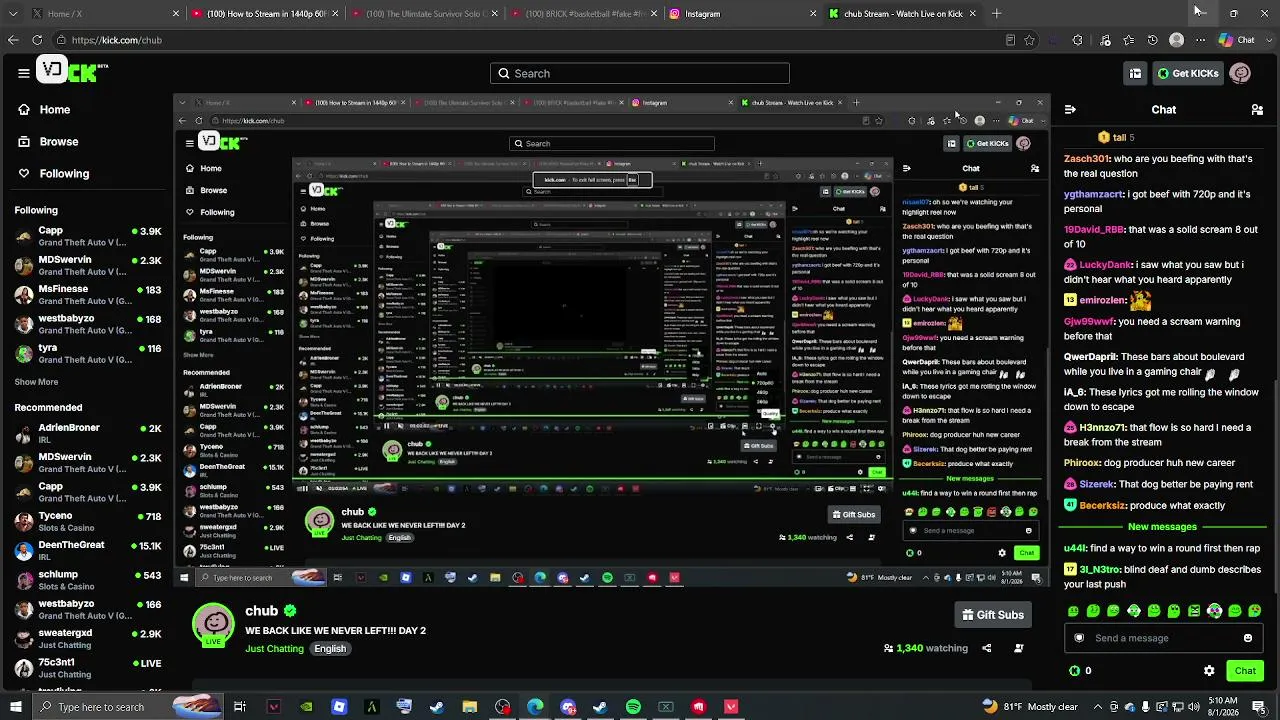Click the frog emote first in quick emotes row
Image resolution: width=1280 pixels, height=720 pixels.
[1073, 611]
